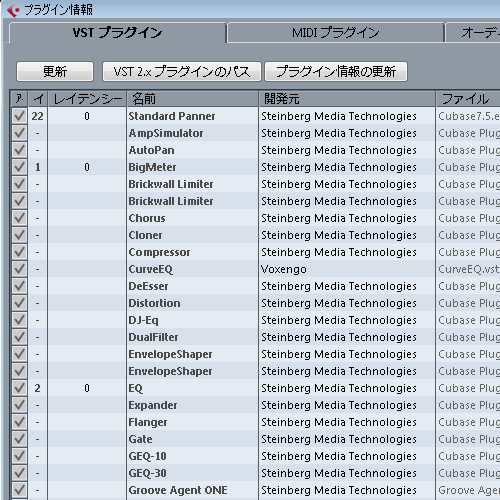Select the EQ name
The width and height of the screenshot is (500, 500).
tap(136, 388)
